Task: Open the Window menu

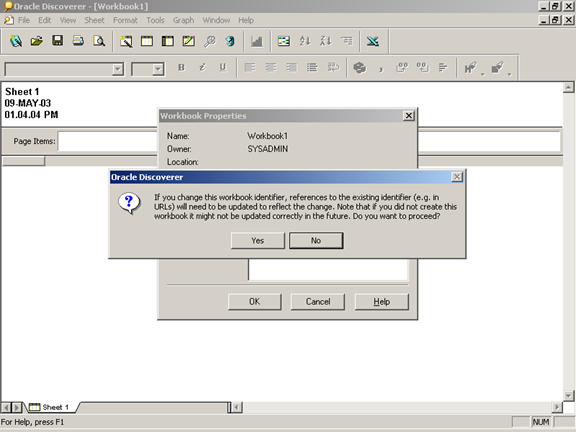Action: pos(216,20)
